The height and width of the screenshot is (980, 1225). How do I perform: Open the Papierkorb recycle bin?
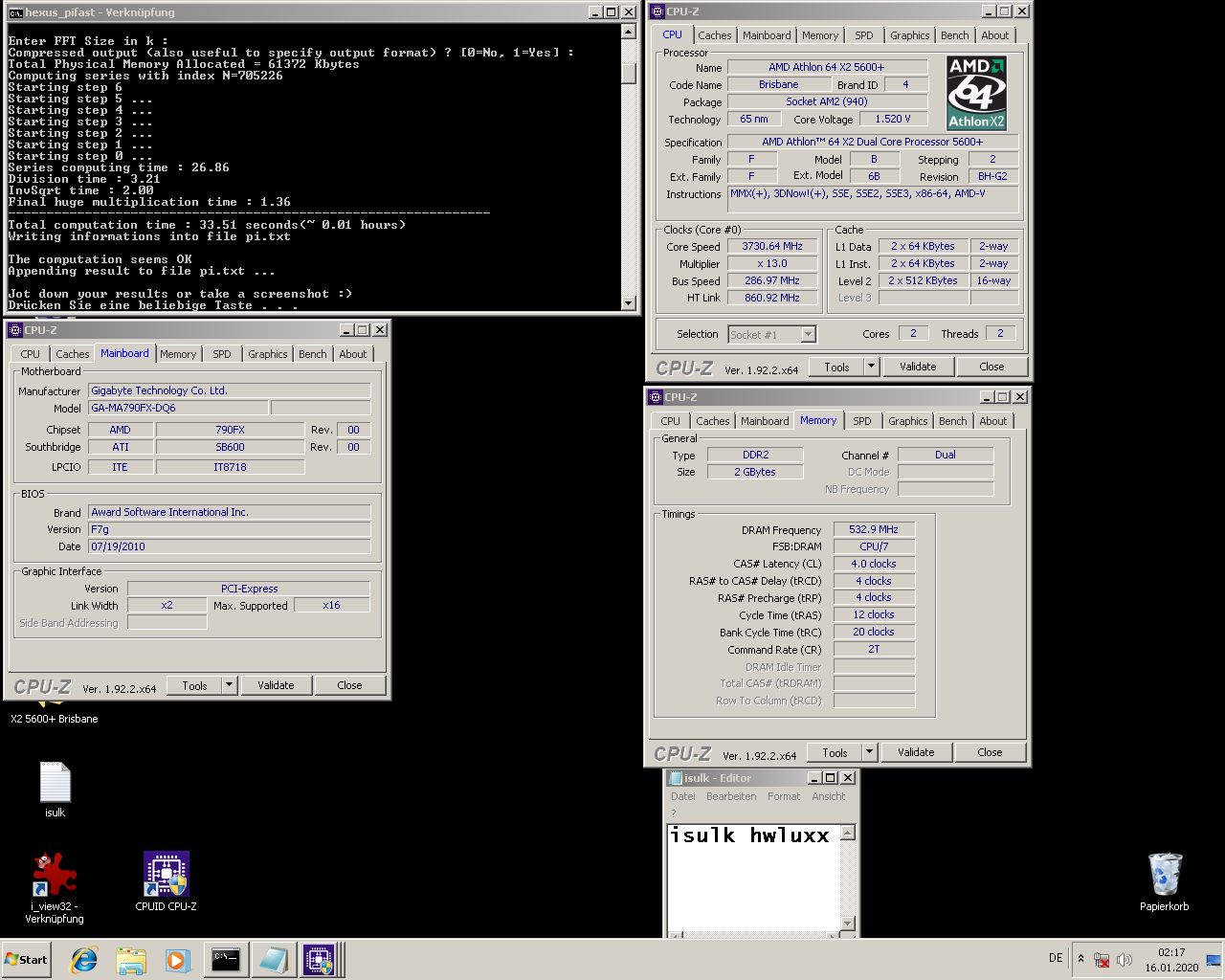tap(1164, 881)
